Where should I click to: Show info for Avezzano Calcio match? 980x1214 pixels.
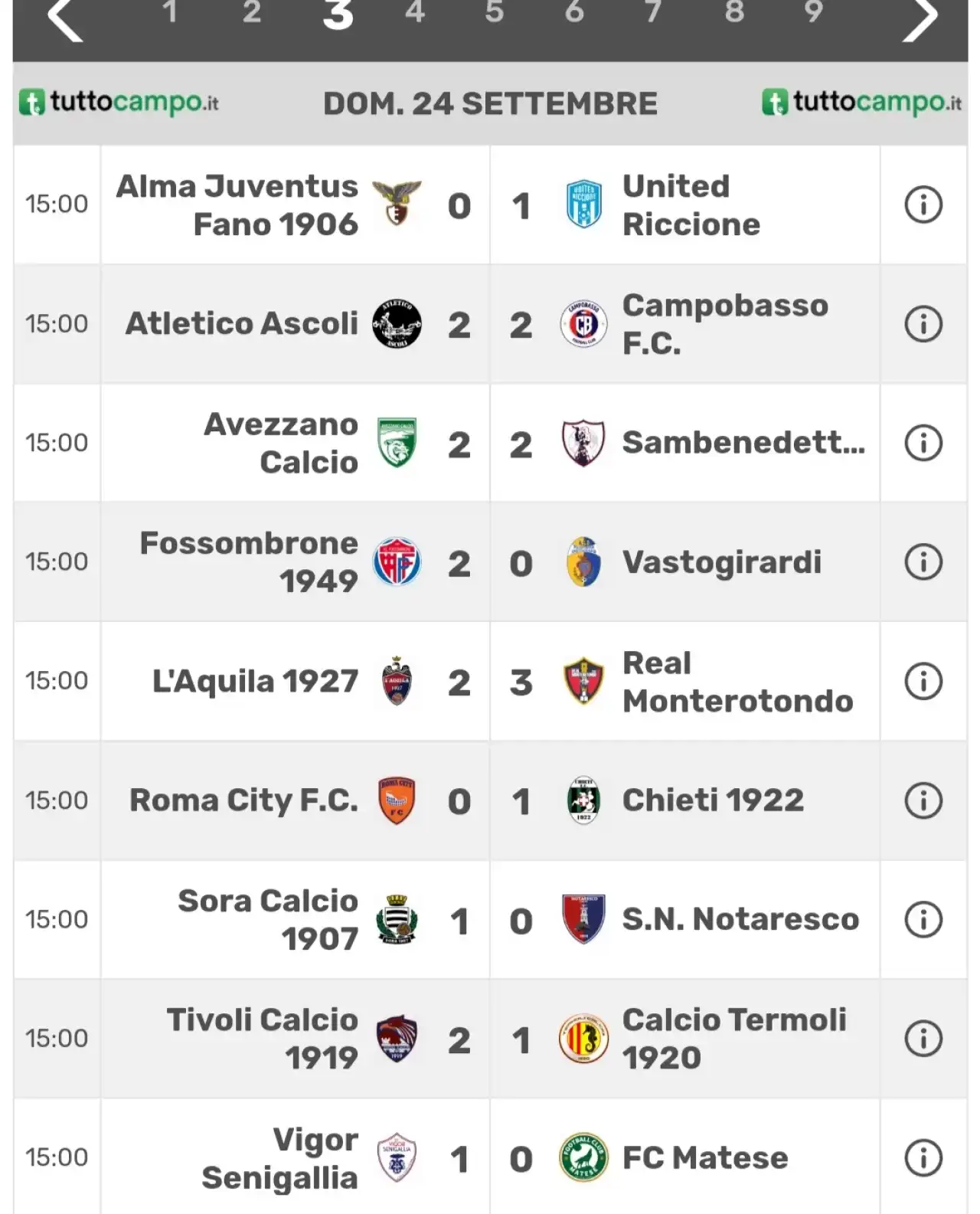(923, 443)
